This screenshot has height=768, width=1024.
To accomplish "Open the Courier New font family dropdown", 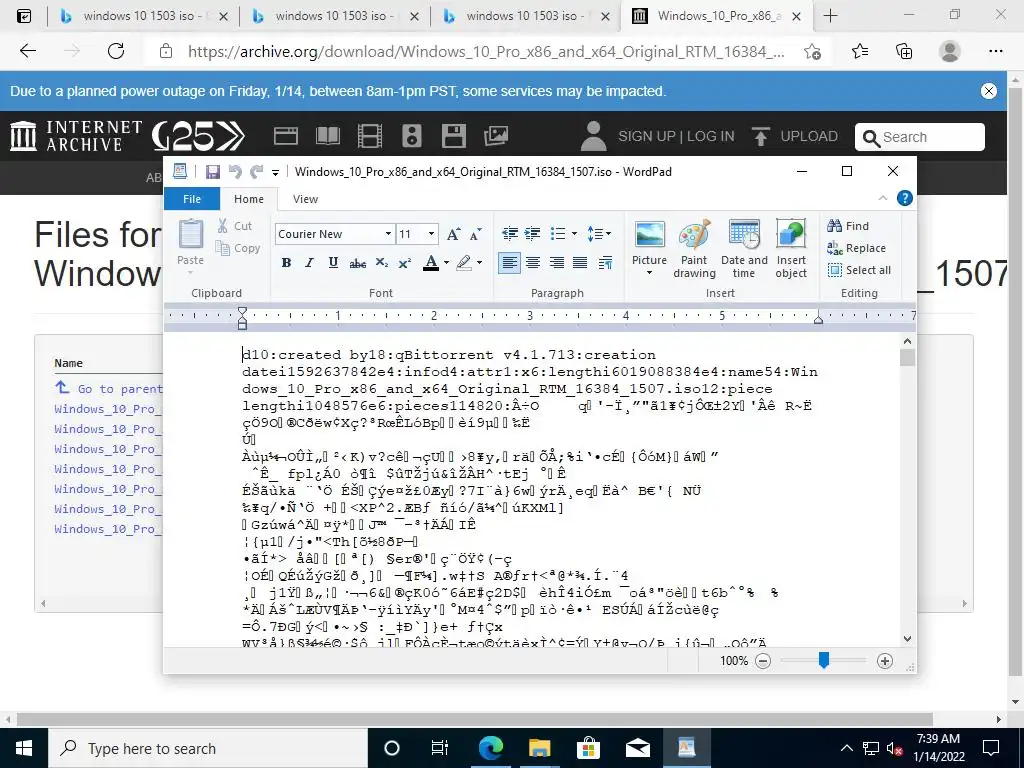I will coord(388,234).
